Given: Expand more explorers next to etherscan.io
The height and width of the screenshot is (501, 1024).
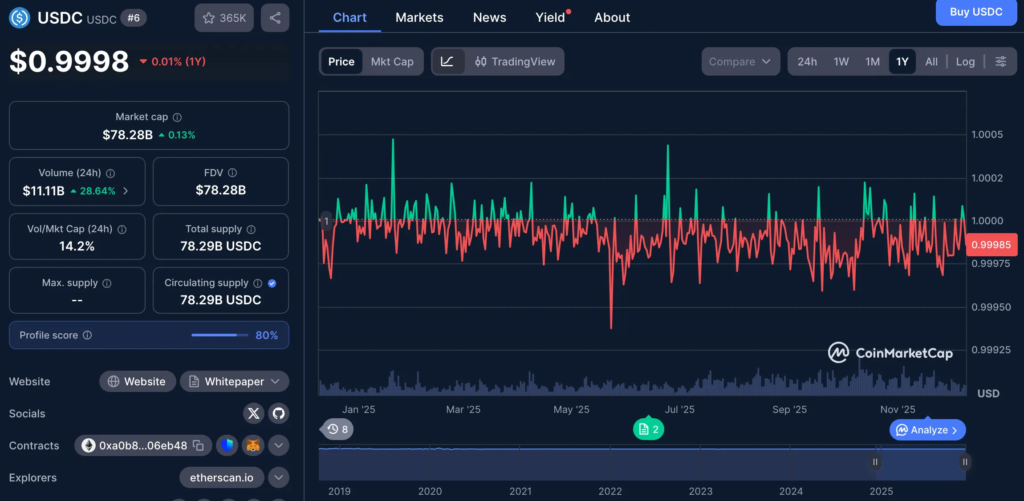Looking at the screenshot, I should tap(279, 478).
